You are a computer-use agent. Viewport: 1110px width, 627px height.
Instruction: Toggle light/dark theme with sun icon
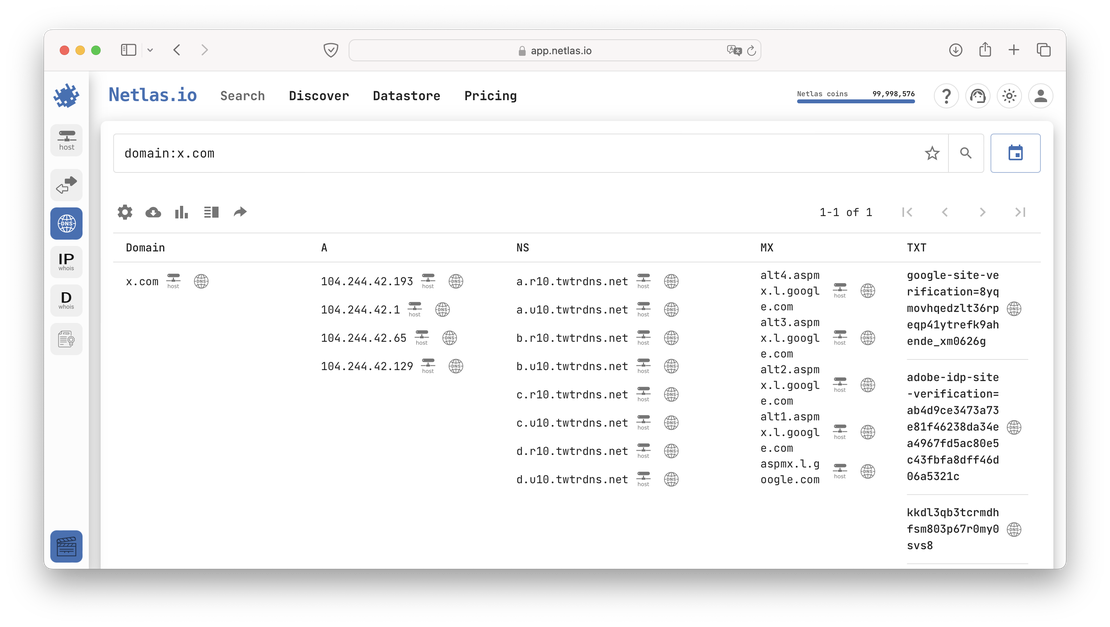click(1008, 96)
